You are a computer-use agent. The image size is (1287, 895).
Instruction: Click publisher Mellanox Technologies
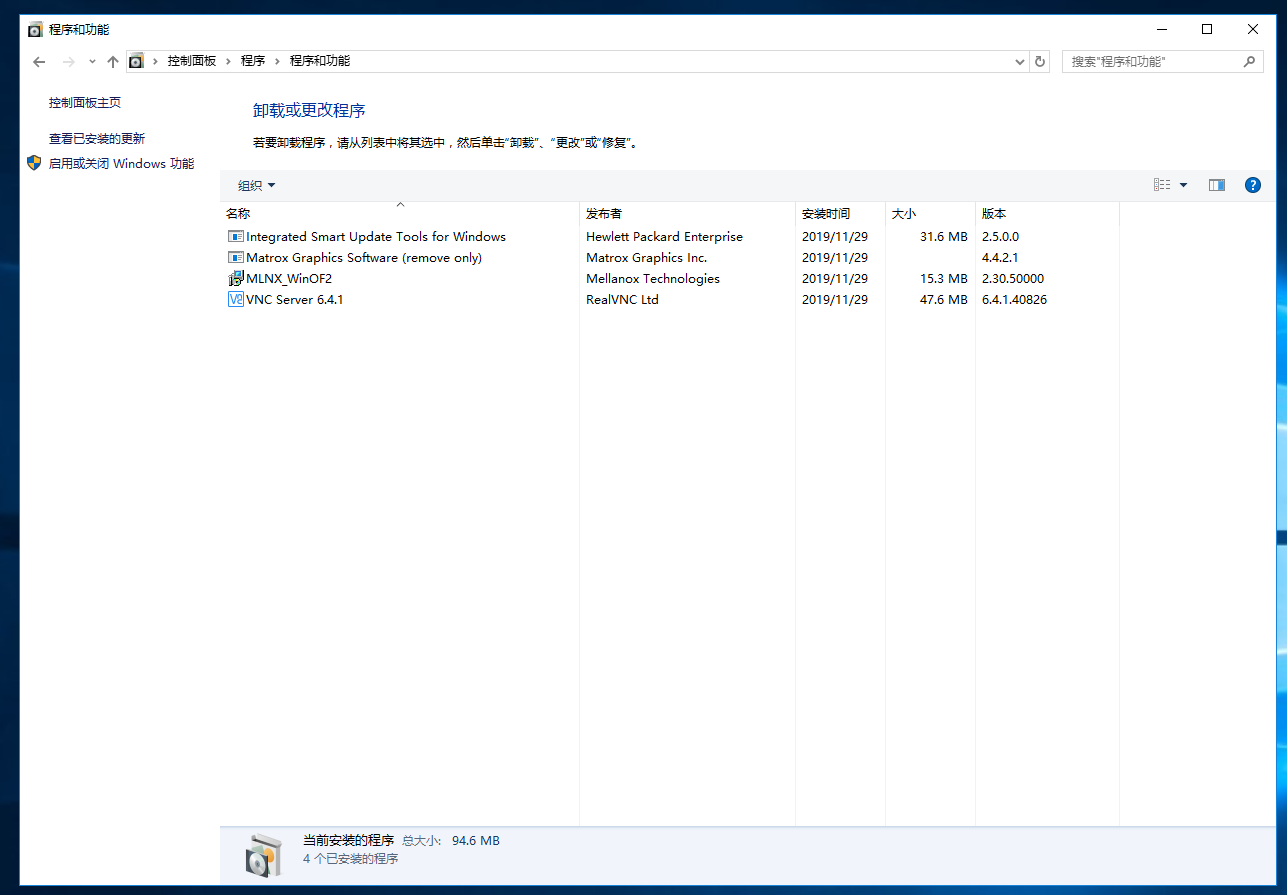click(653, 279)
